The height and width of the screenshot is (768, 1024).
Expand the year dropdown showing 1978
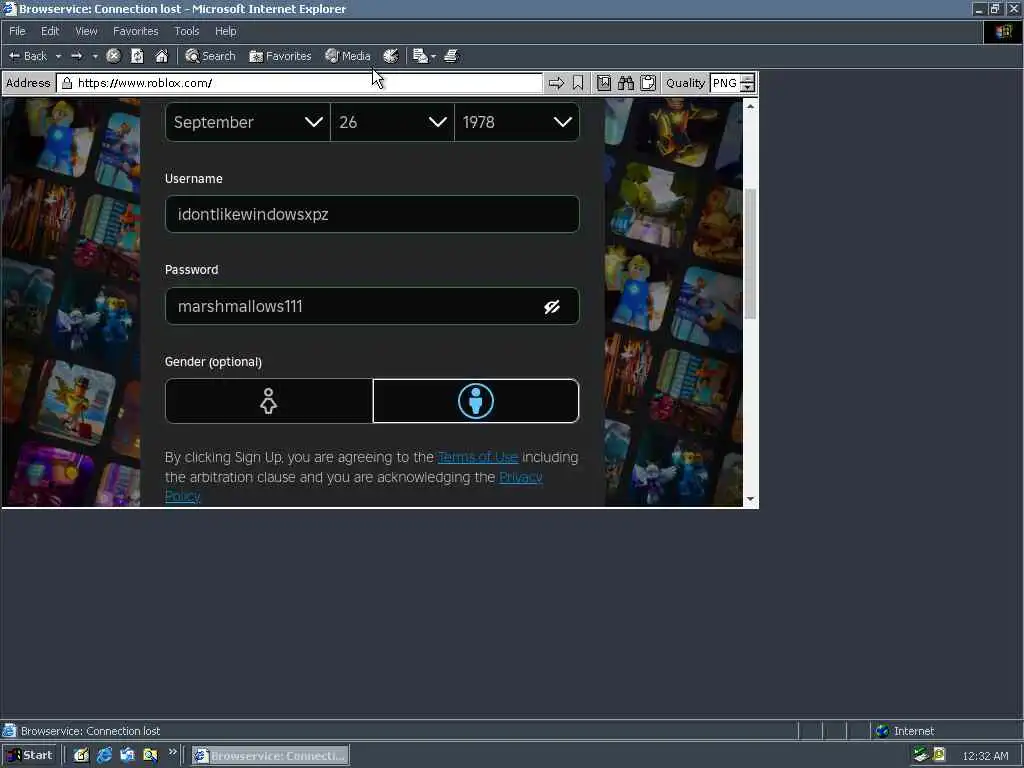pyautogui.click(x=517, y=122)
